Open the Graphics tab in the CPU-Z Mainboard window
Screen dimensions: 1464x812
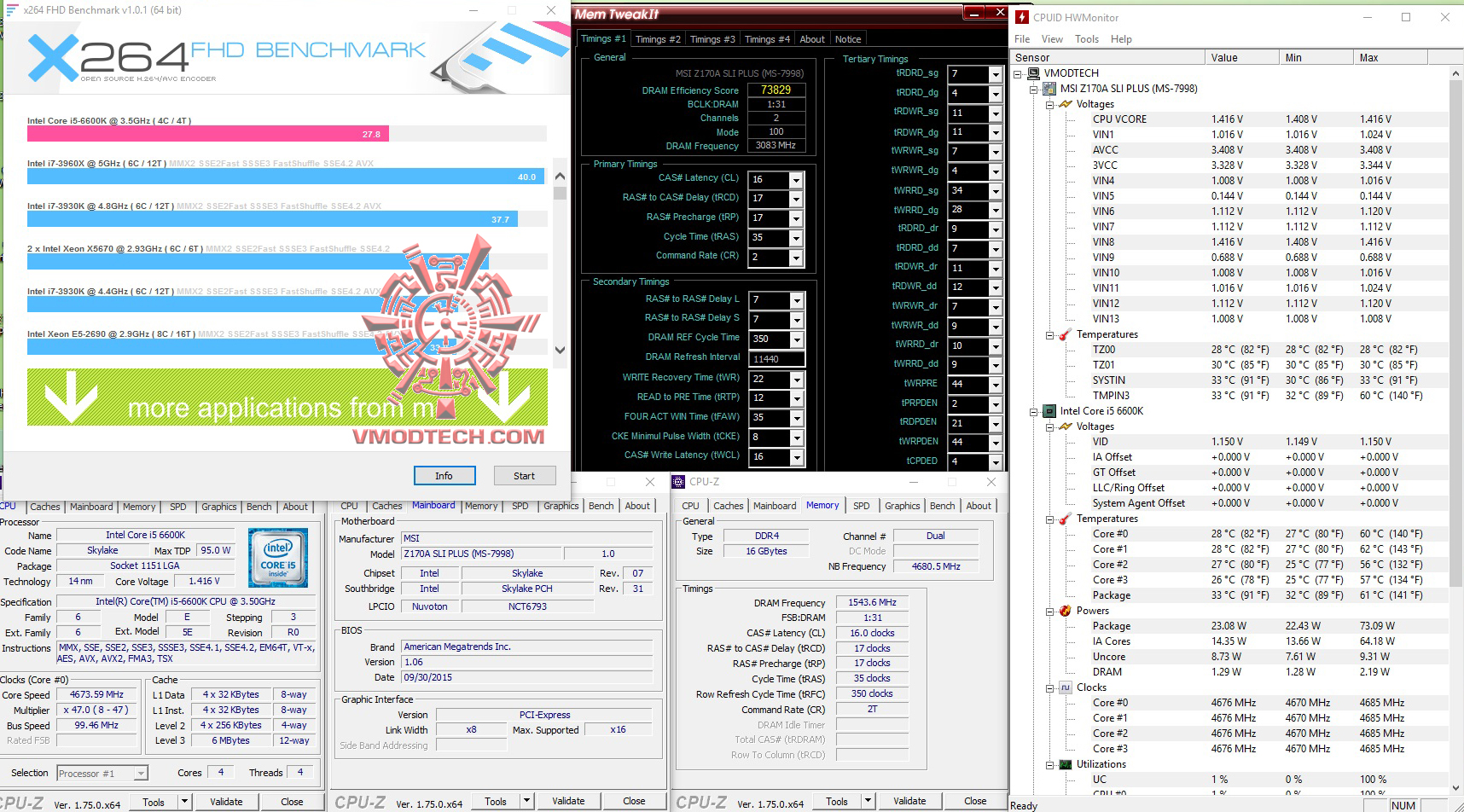(x=561, y=506)
